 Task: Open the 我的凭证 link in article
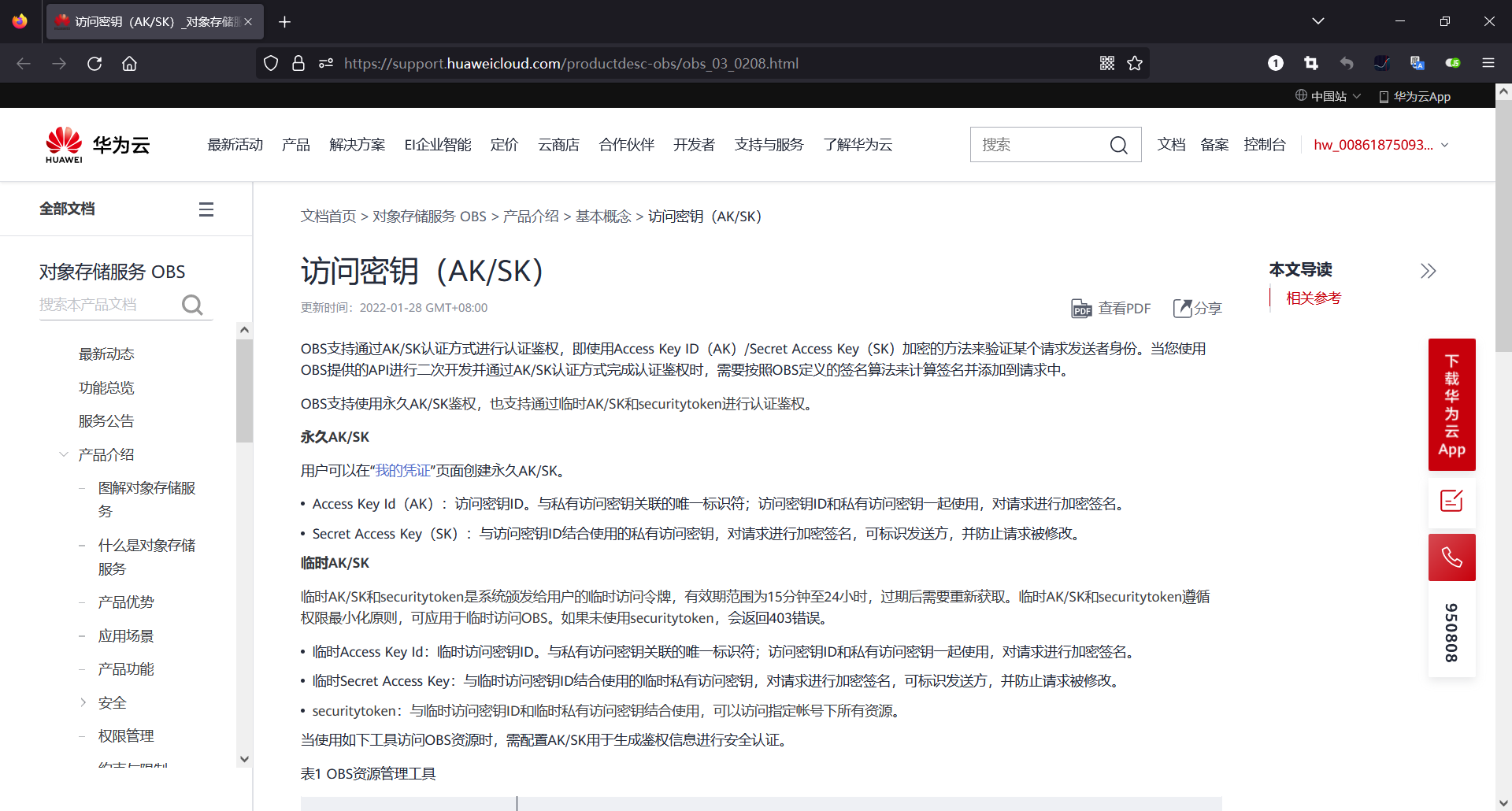click(402, 470)
